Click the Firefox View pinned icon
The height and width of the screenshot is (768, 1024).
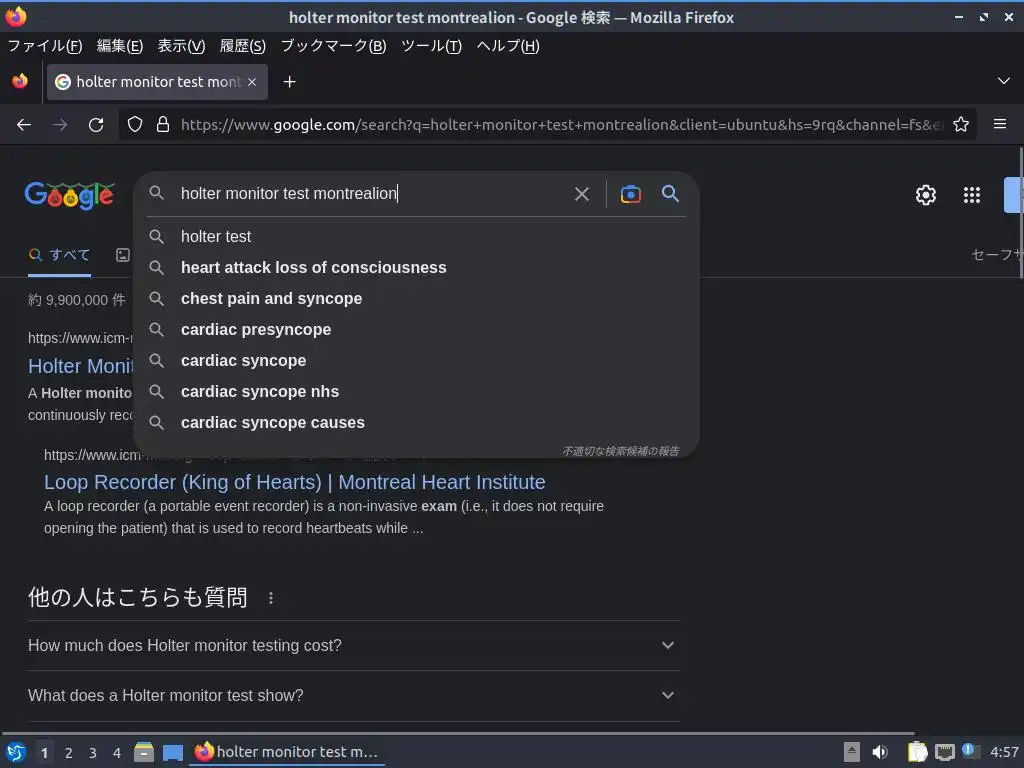[x=20, y=81]
